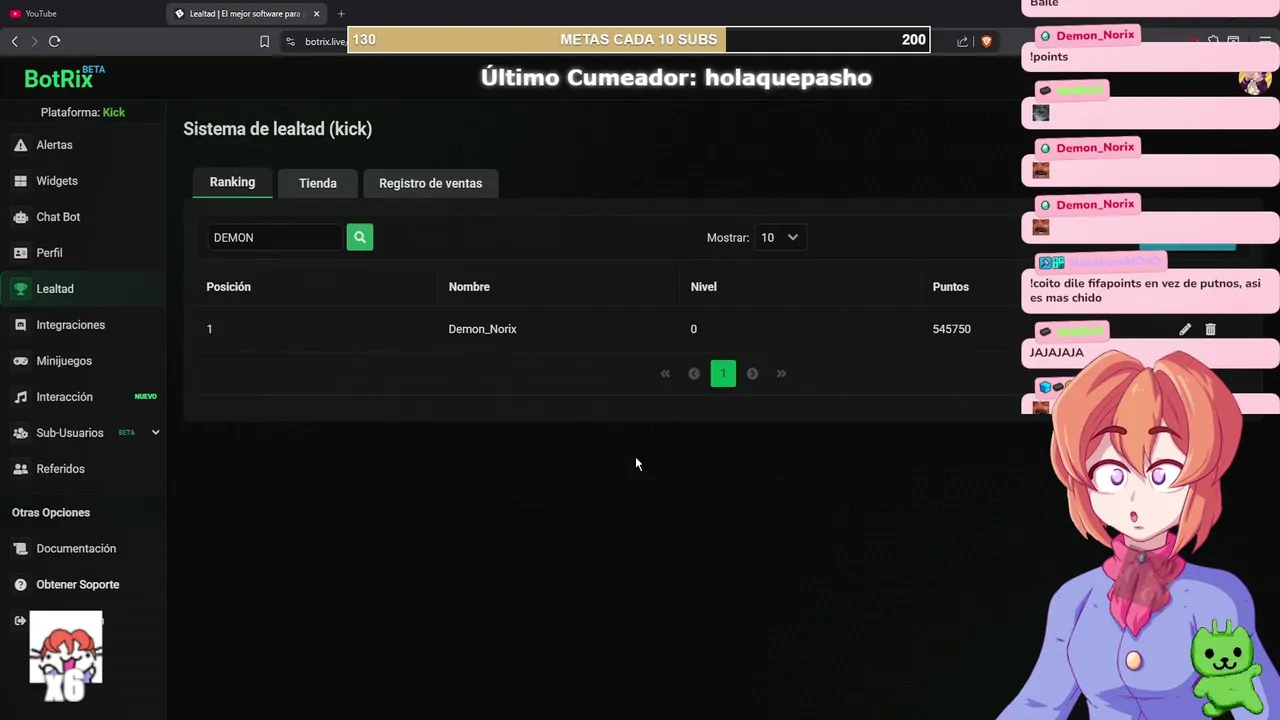Screen dimensions: 1280x720
Task: Click the Puntos column header
Action: click(x=950, y=287)
